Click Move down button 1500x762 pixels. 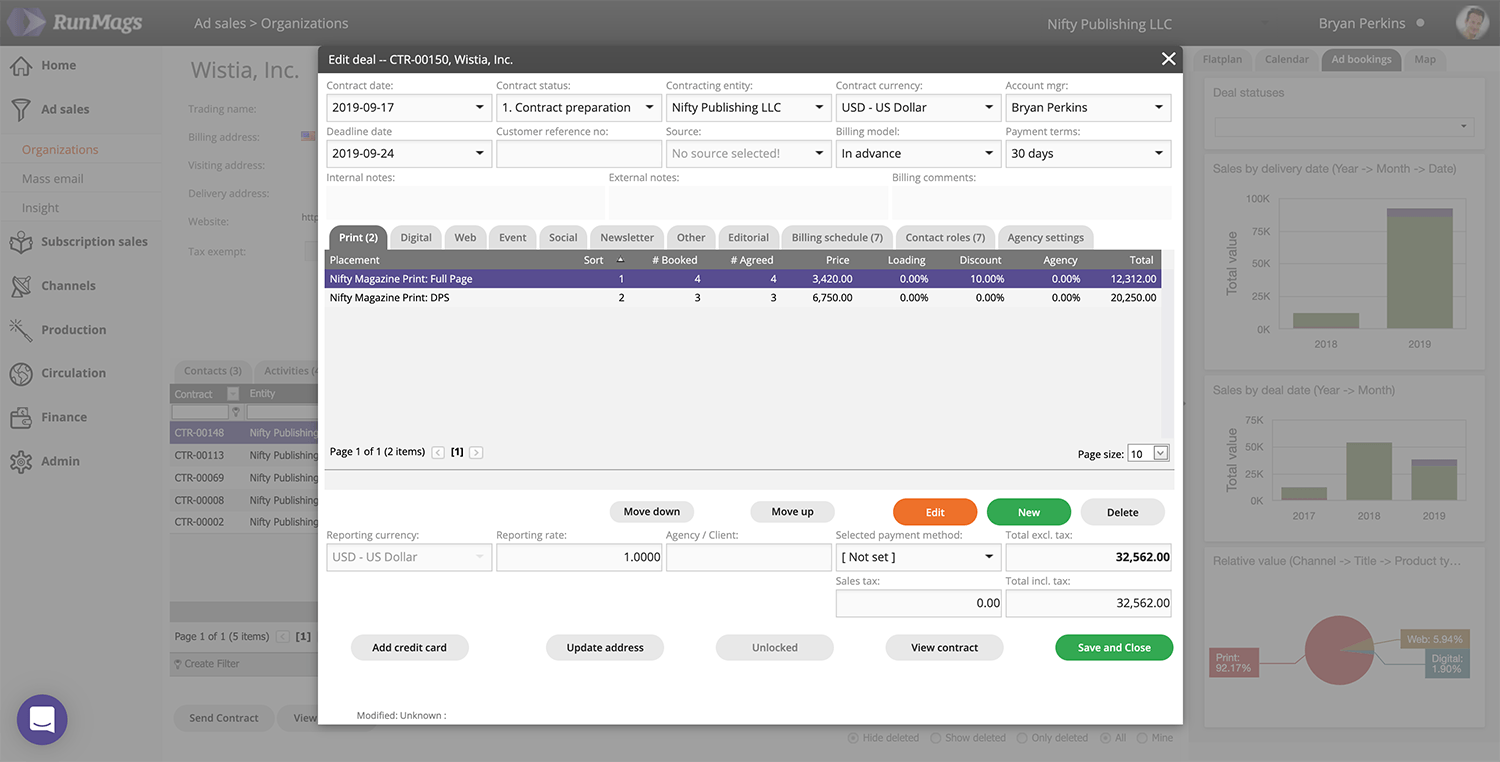pyautogui.click(x=652, y=512)
